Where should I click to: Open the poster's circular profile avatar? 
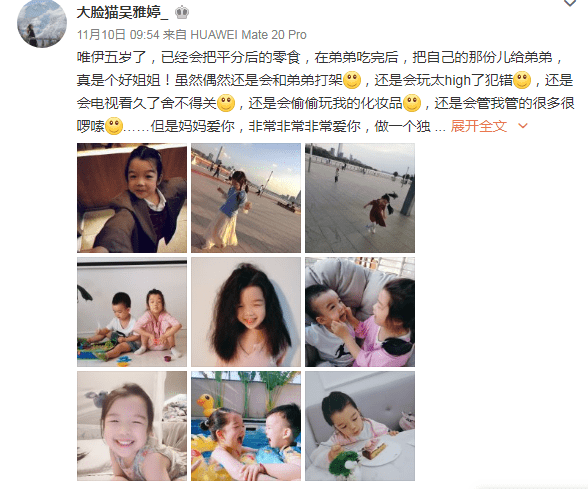coord(42,23)
